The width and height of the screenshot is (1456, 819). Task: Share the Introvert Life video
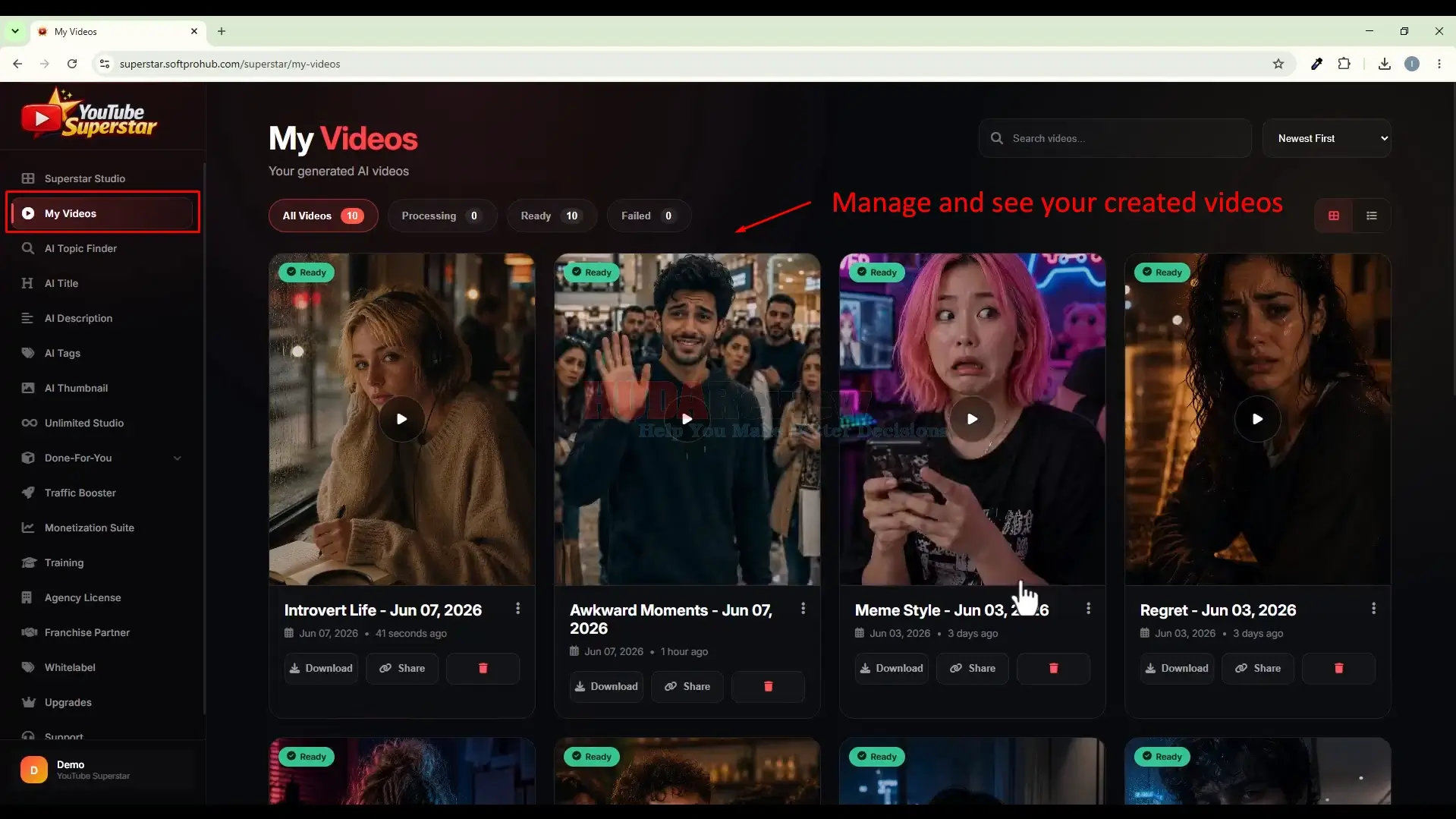[x=402, y=668]
